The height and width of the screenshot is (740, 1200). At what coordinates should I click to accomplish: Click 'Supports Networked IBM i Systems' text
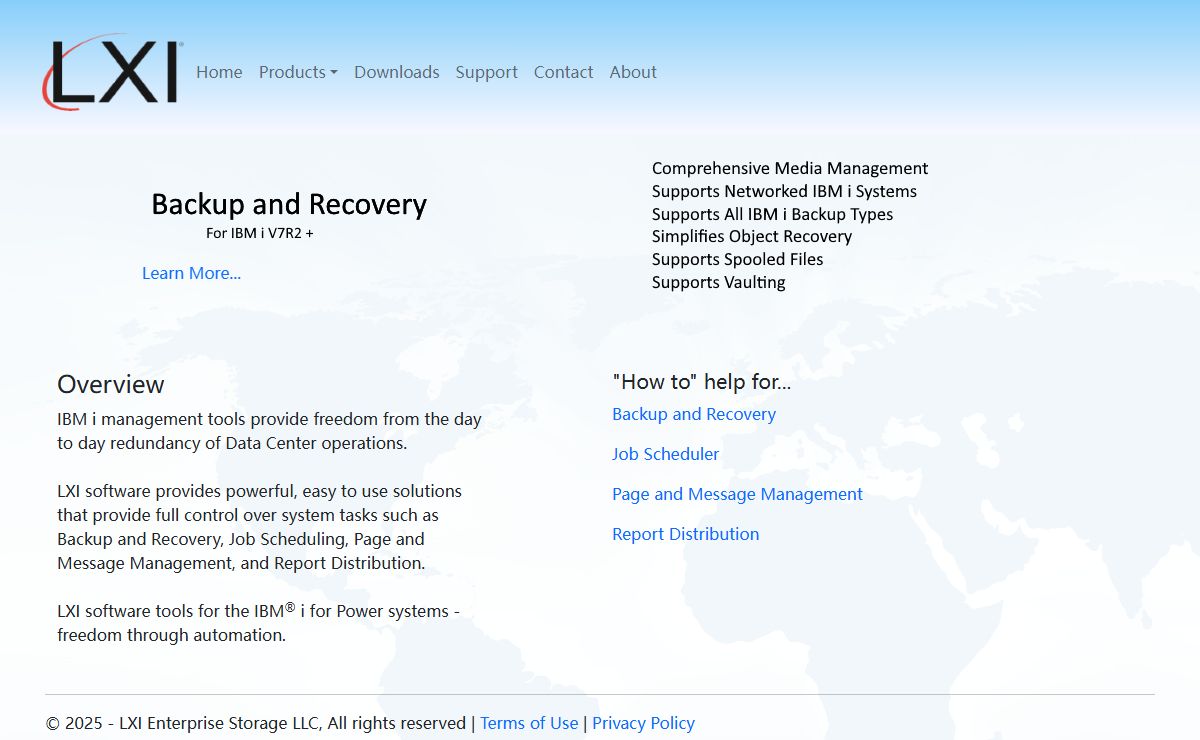click(x=784, y=191)
